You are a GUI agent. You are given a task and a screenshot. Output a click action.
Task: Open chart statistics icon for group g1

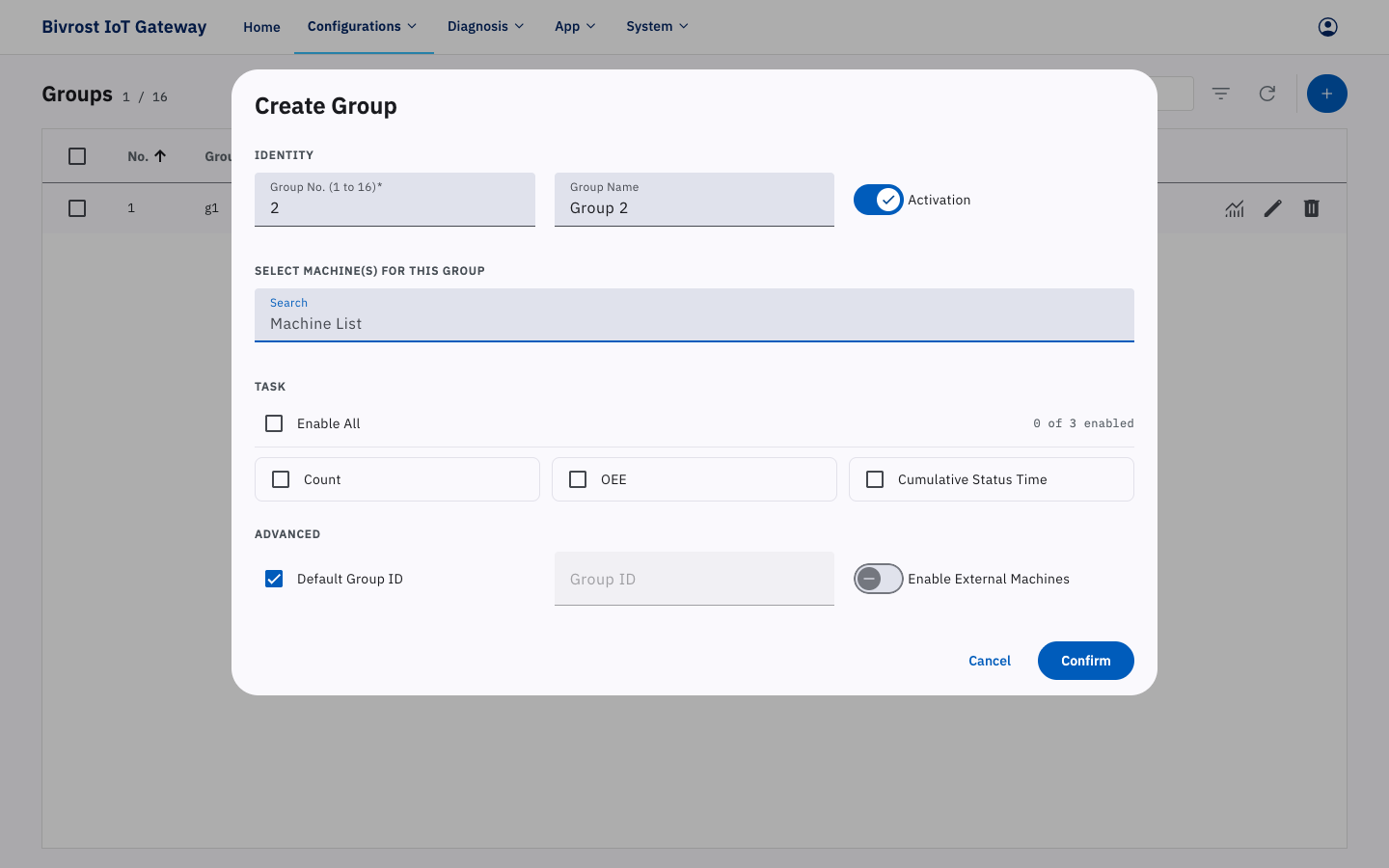(1235, 208)
